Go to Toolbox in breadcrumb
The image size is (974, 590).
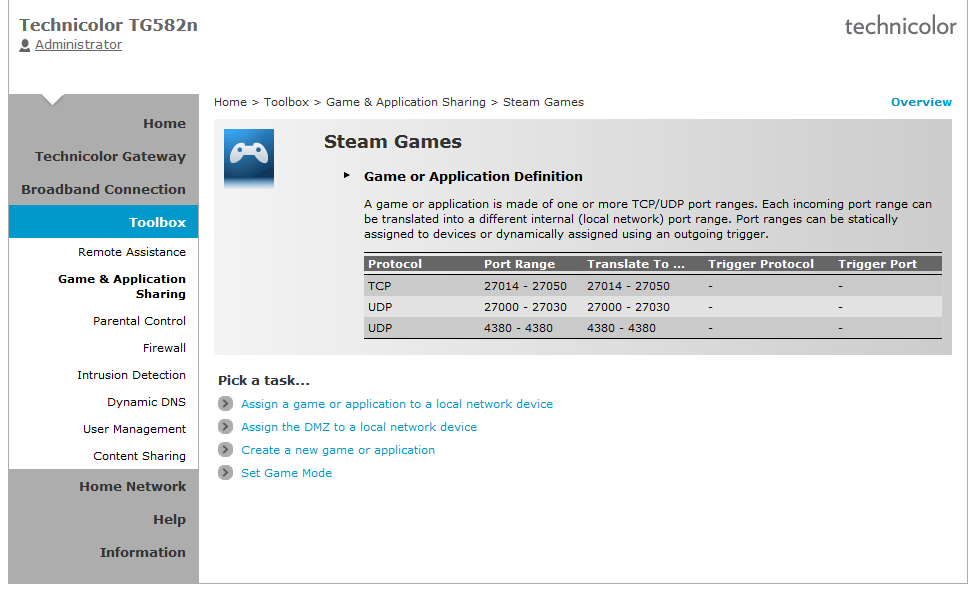pyautogui.click(x=286, y=102)
